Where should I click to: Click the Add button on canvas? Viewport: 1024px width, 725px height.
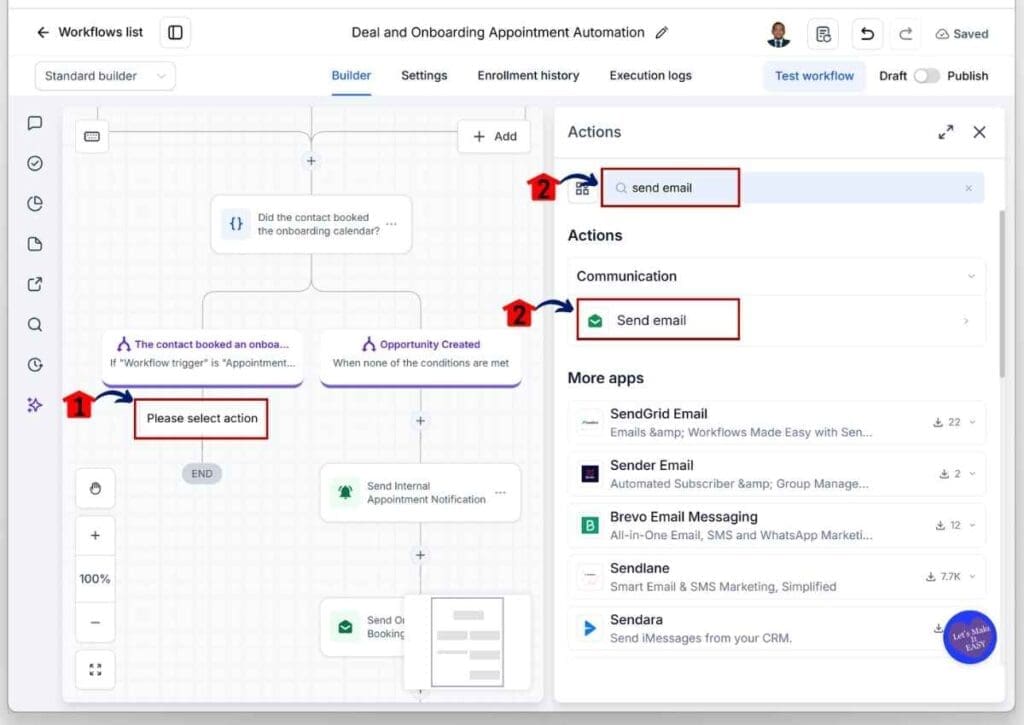(x=494, y=137)
